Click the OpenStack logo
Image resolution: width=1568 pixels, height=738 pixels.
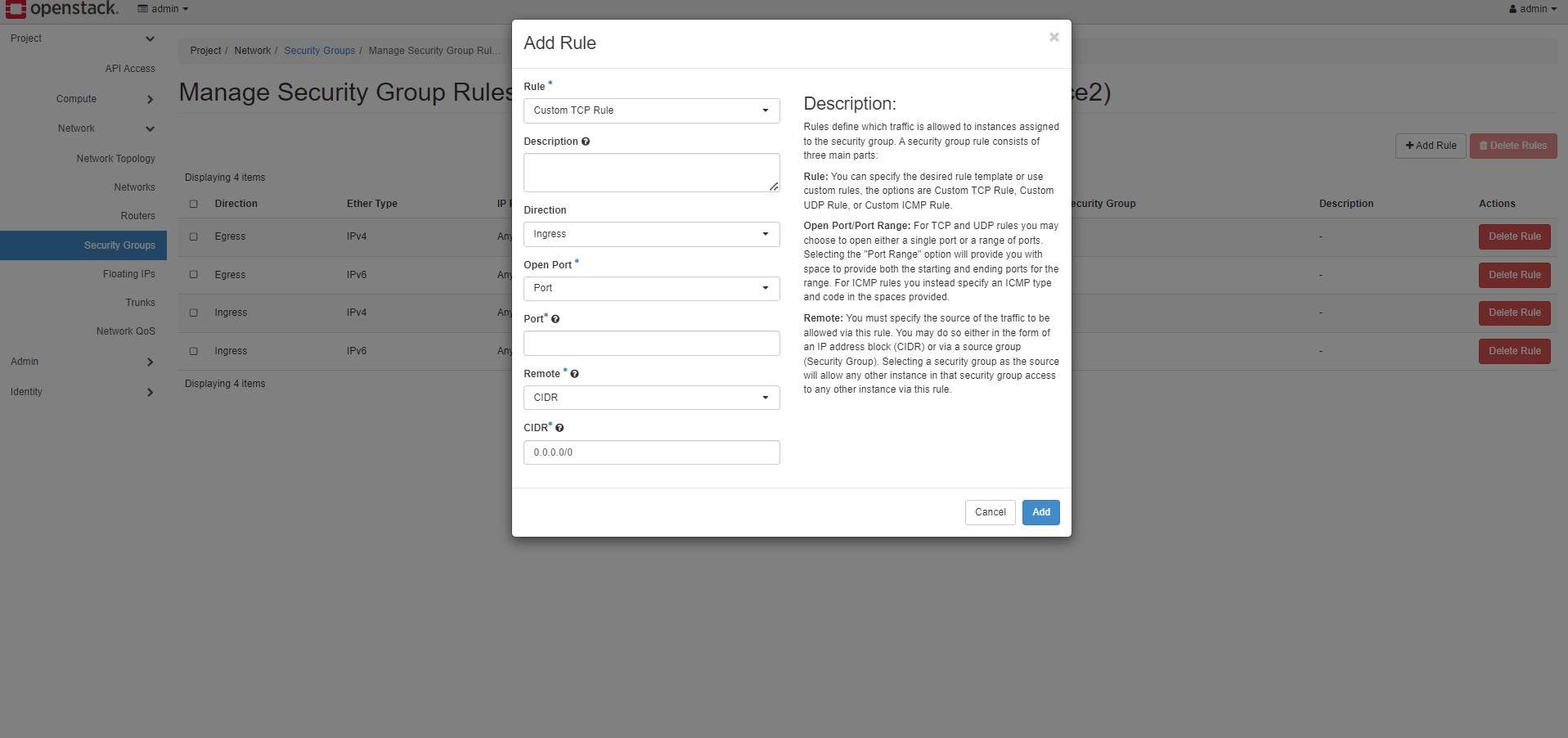(x=62, y=9)
